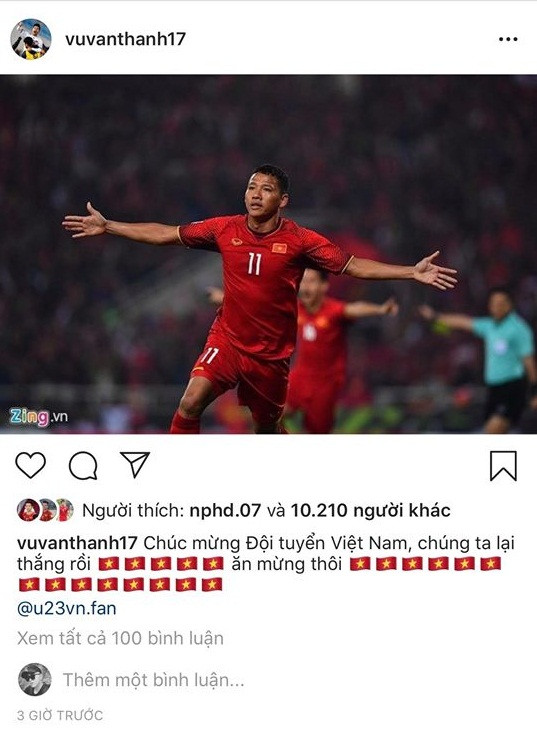
Task: Expand Xem tất cả 100 bình luận
Action: click(120, 638)
